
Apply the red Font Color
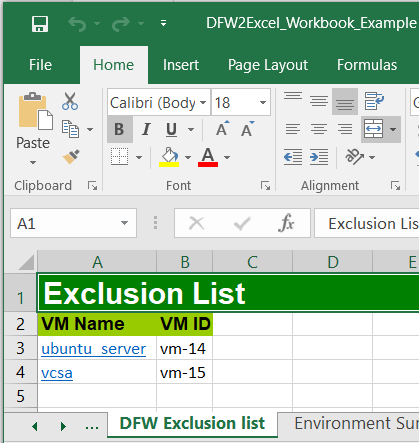pos(208,157)
